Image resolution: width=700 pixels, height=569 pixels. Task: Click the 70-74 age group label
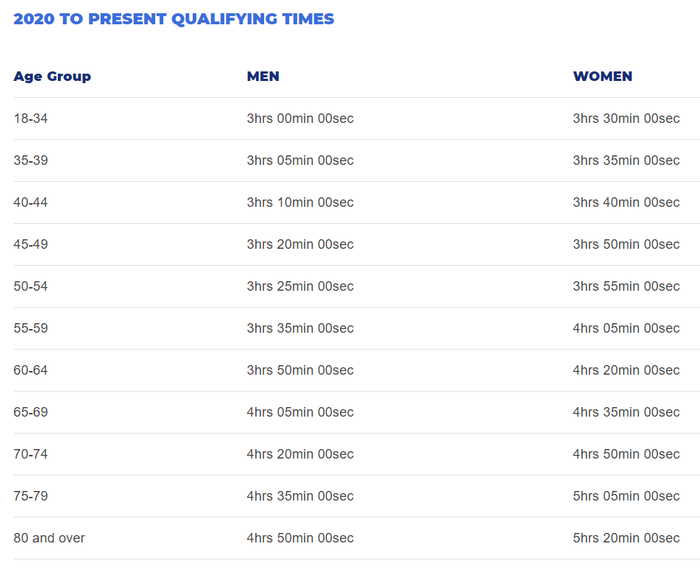click(x=29, y=454)
